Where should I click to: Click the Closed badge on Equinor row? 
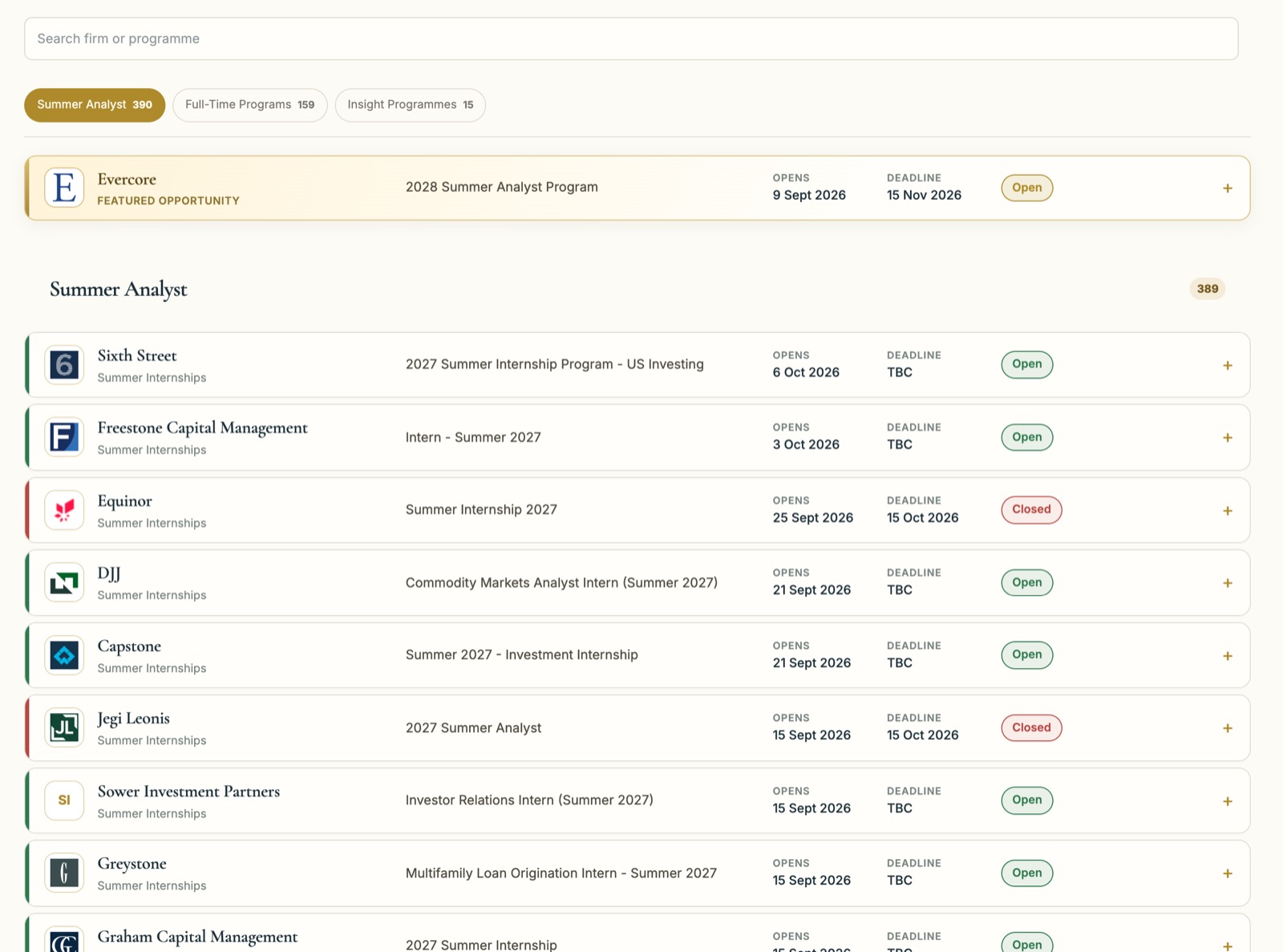coord(1031,509)
